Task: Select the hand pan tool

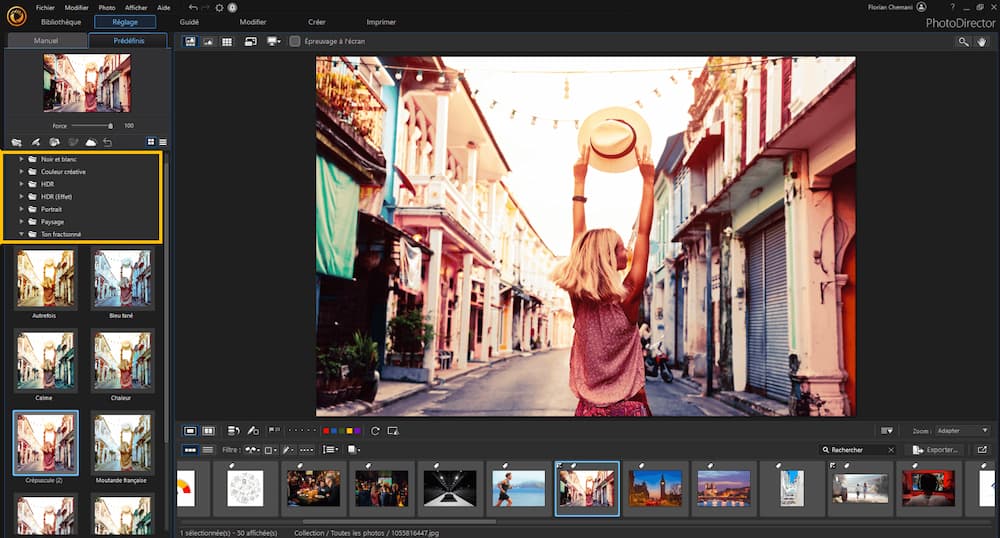Action: [982, 41]
